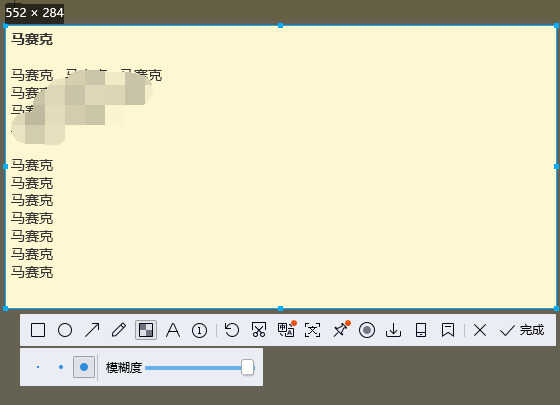Click the 模糊度 label
Image resolution: width=560 pixels, height=405 pixels.
[124, 368]
